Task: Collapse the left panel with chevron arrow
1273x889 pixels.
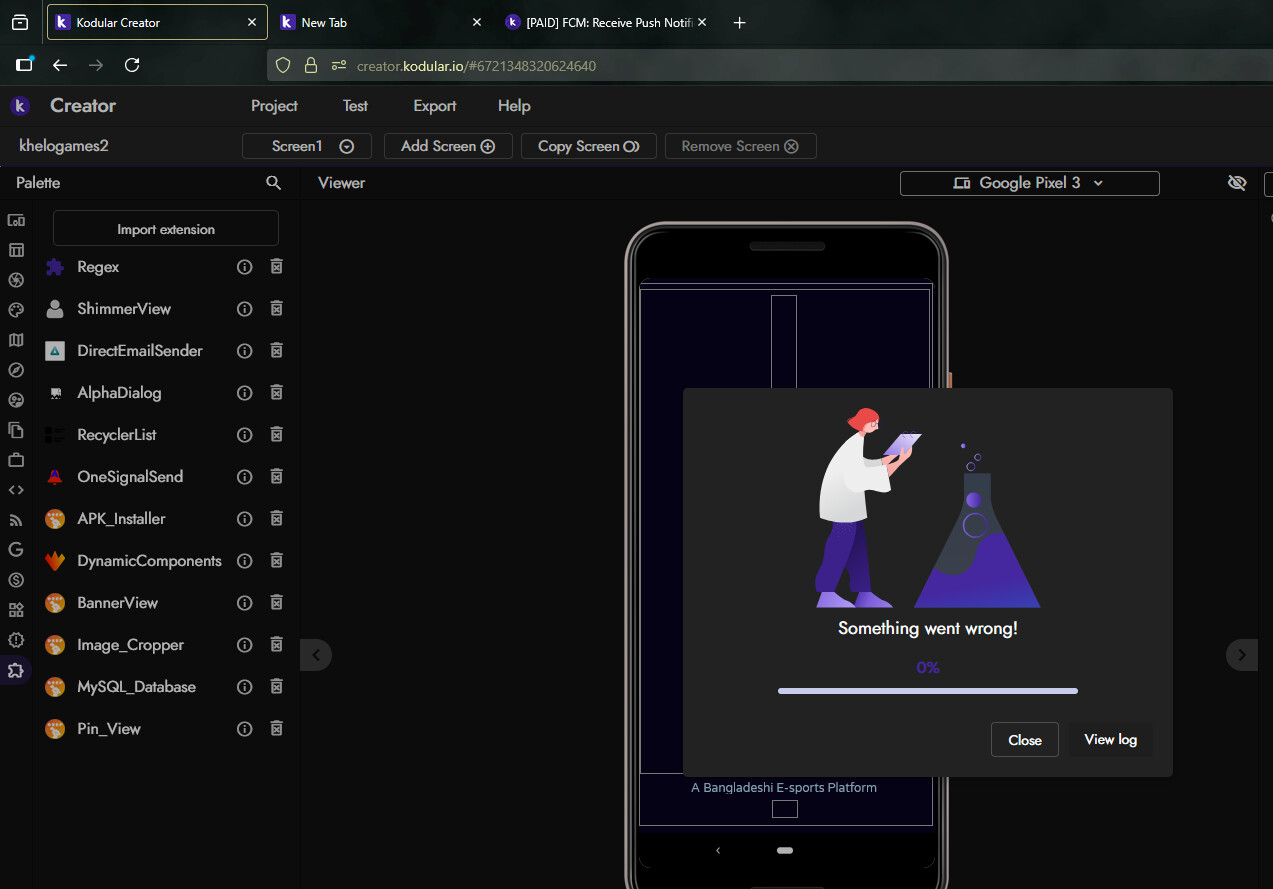Action: [316, 655]
